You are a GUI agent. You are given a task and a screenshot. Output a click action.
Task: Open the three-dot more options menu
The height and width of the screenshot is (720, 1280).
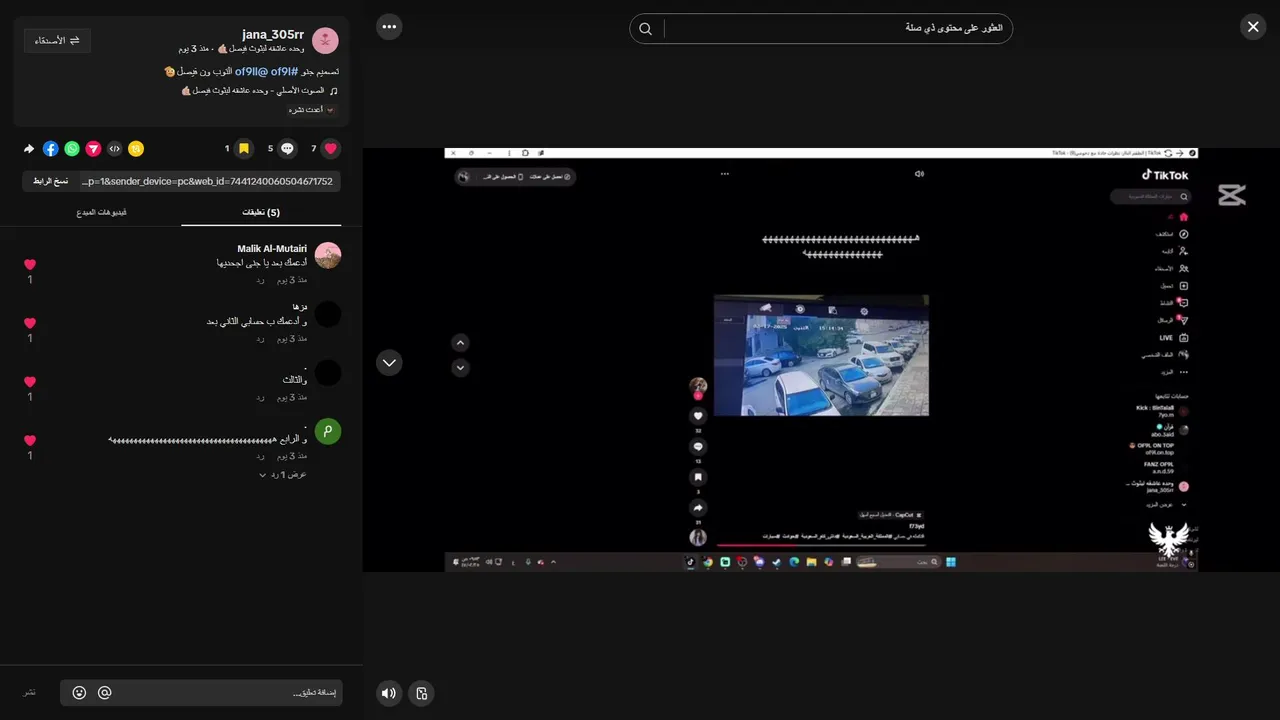[x=389, y=27]
